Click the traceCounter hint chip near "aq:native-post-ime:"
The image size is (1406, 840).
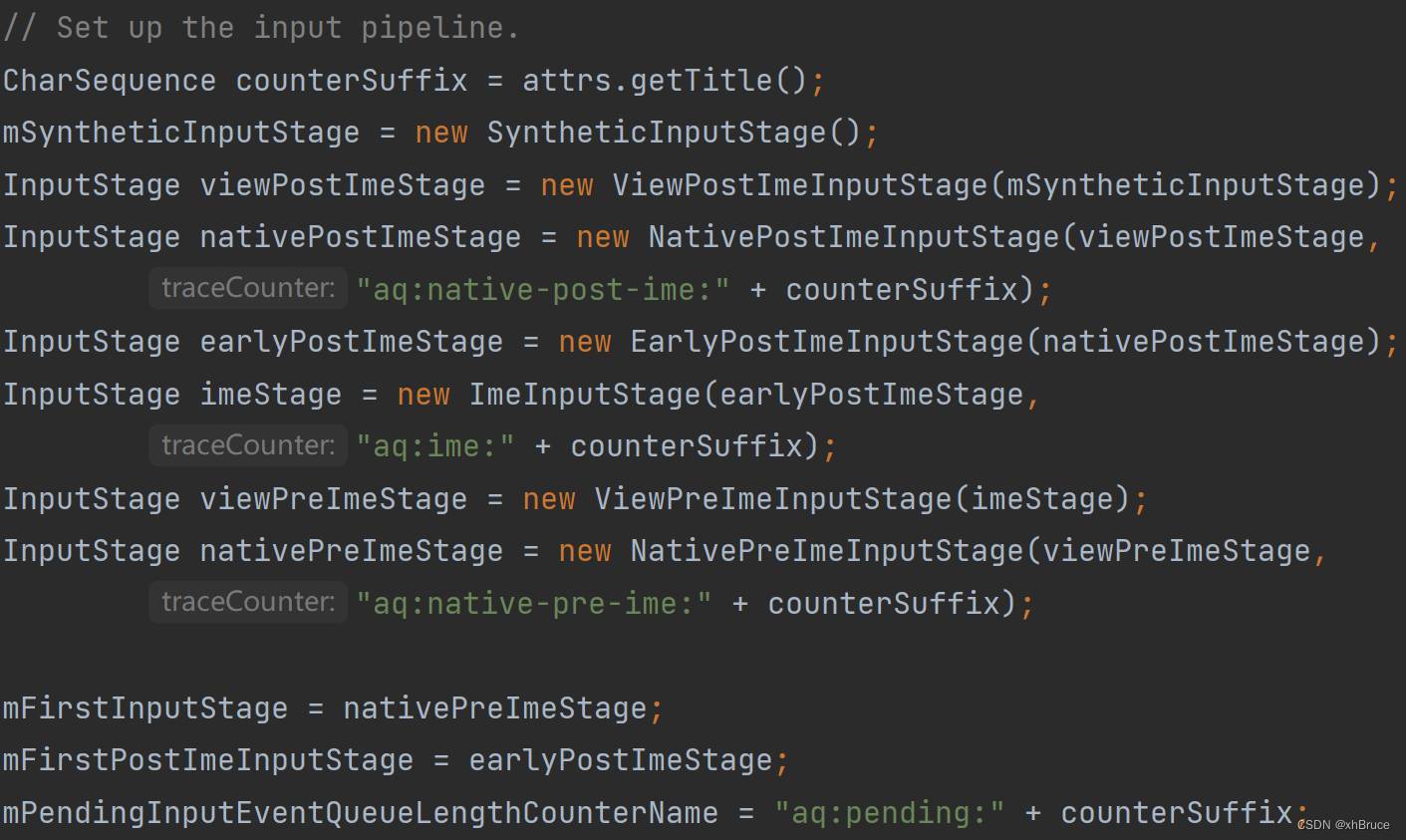247,288
